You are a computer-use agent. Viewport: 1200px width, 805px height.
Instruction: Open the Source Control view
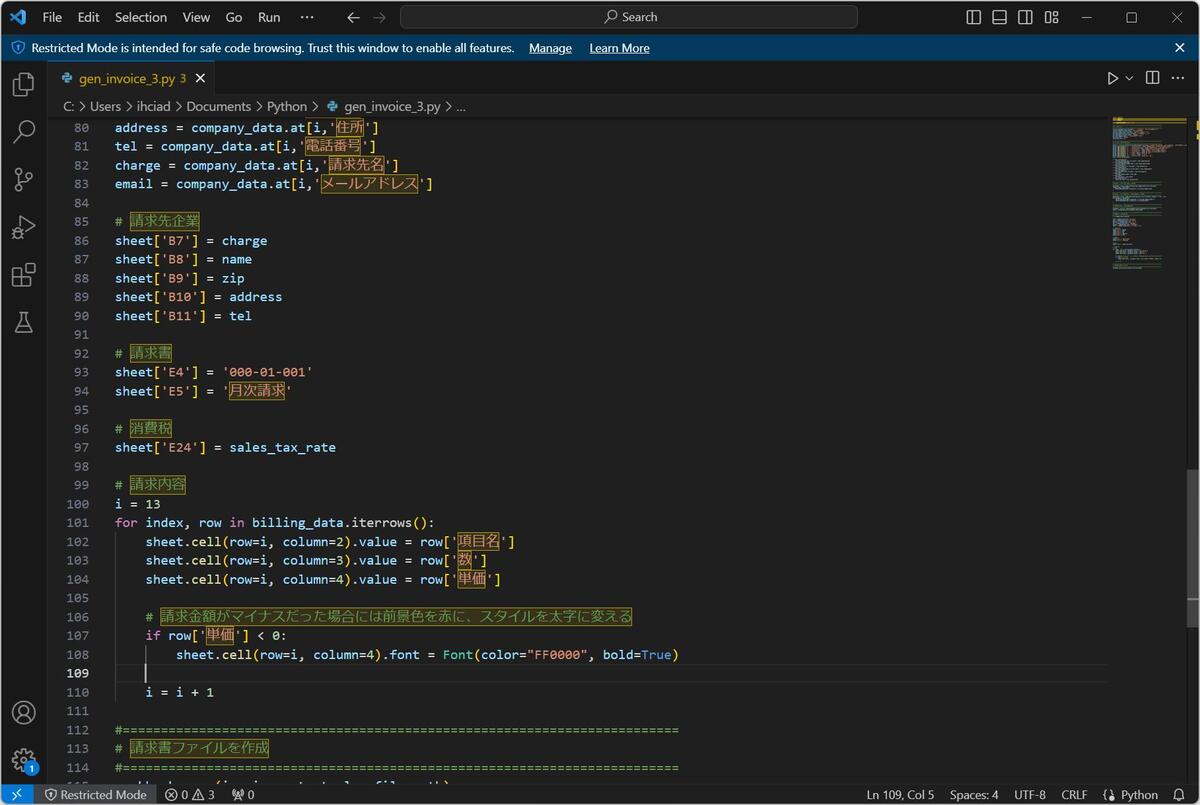click(x=23, y=179)
